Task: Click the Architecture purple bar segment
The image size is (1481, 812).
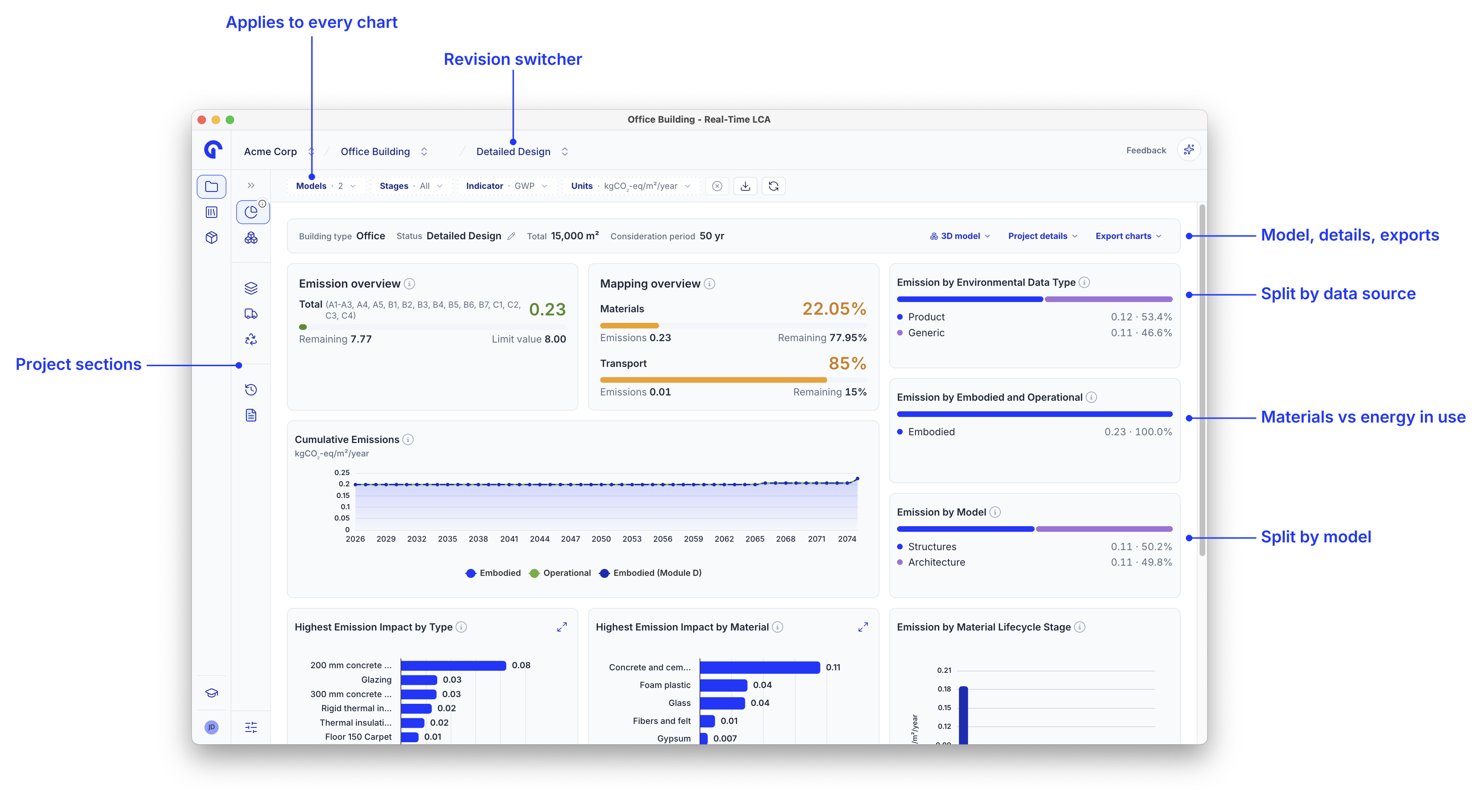Action: click(1104, 529)
